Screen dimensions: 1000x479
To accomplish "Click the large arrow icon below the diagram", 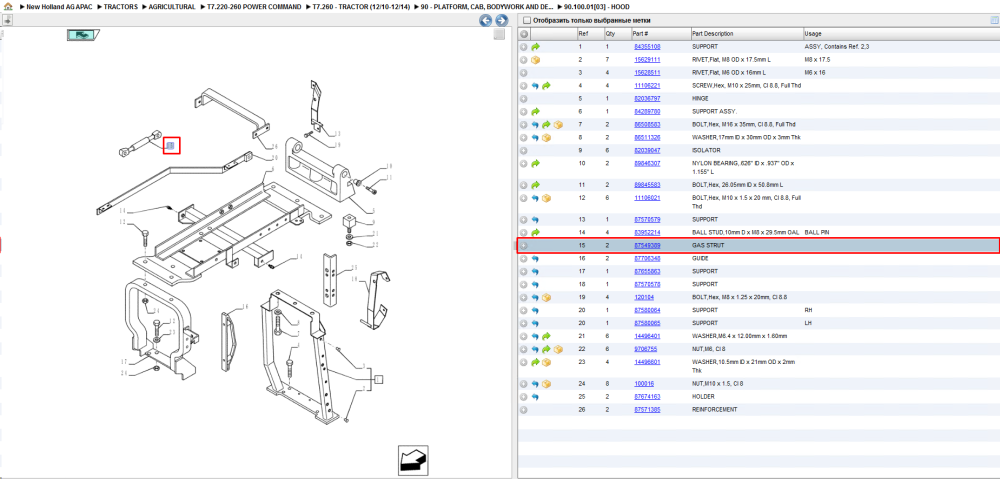I will [412, 459].
